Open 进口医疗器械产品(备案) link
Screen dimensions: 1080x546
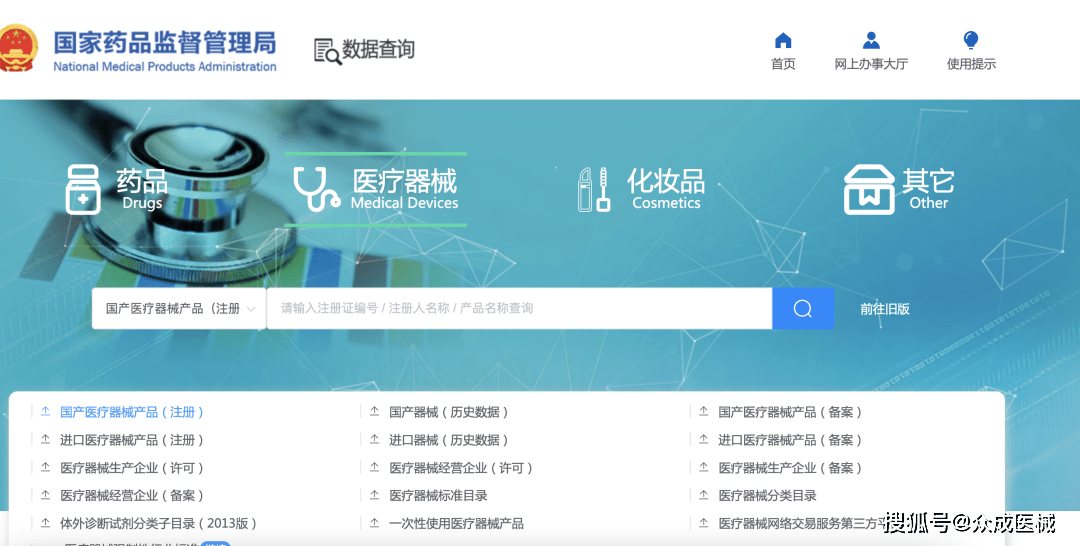click(x=791, y=440)
